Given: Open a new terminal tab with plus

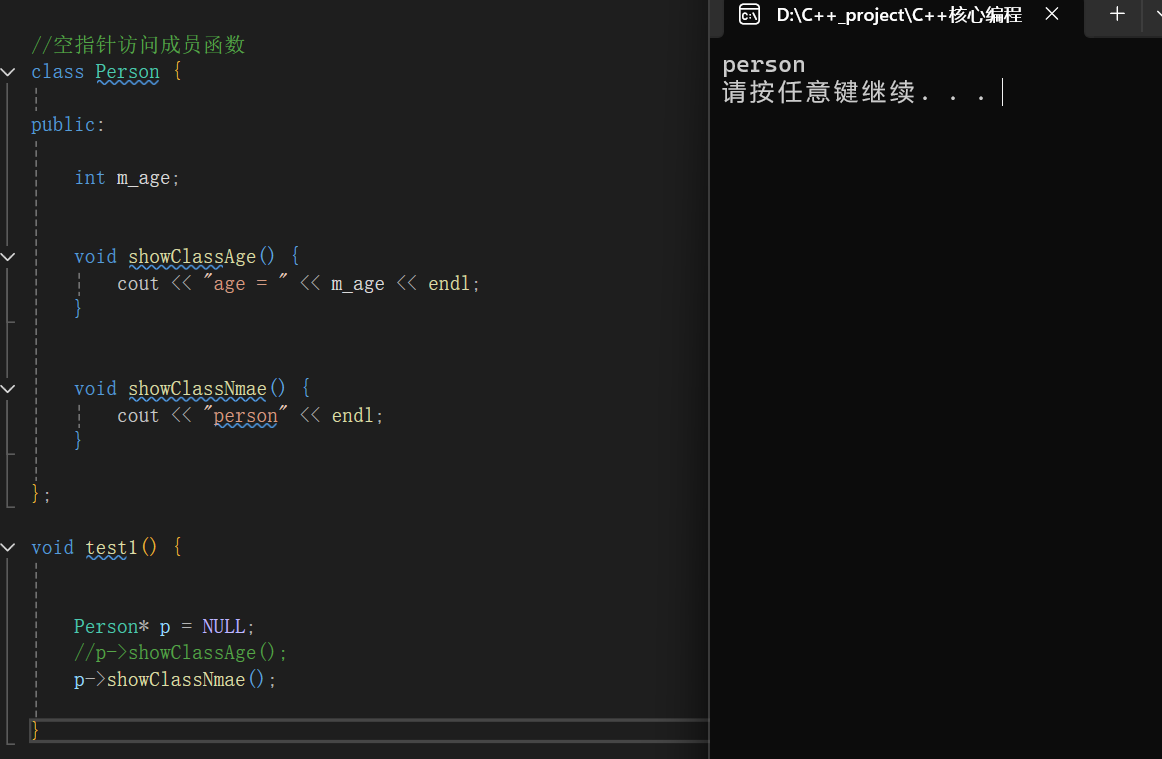Looking at the screenshot, I should tap(1117, 13).
